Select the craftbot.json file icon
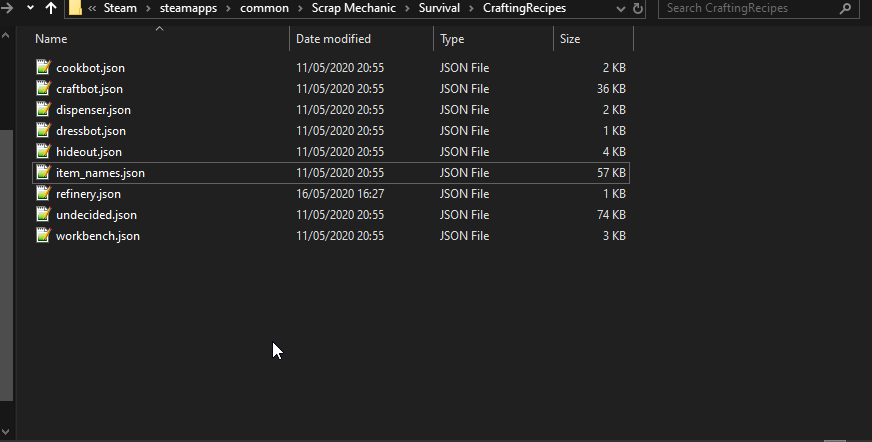 pos(43,89)
